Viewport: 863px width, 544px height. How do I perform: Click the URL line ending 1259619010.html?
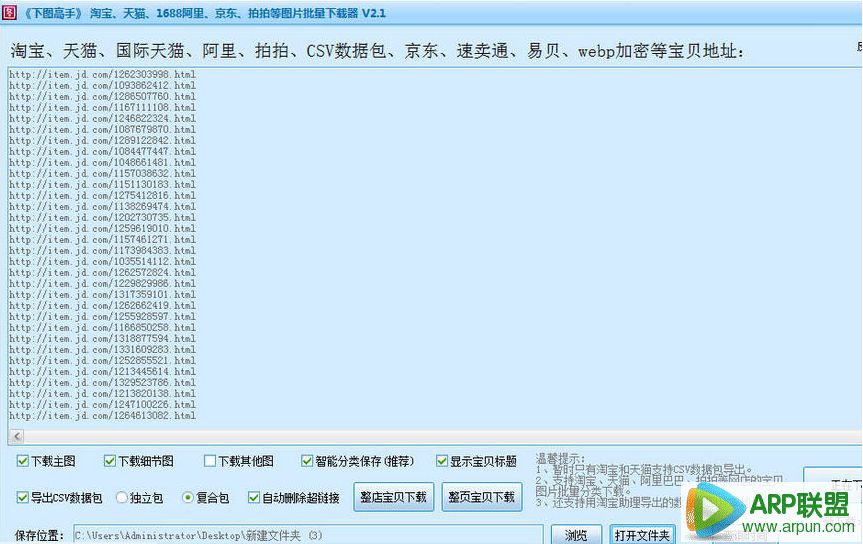click(x=102, y=229)
